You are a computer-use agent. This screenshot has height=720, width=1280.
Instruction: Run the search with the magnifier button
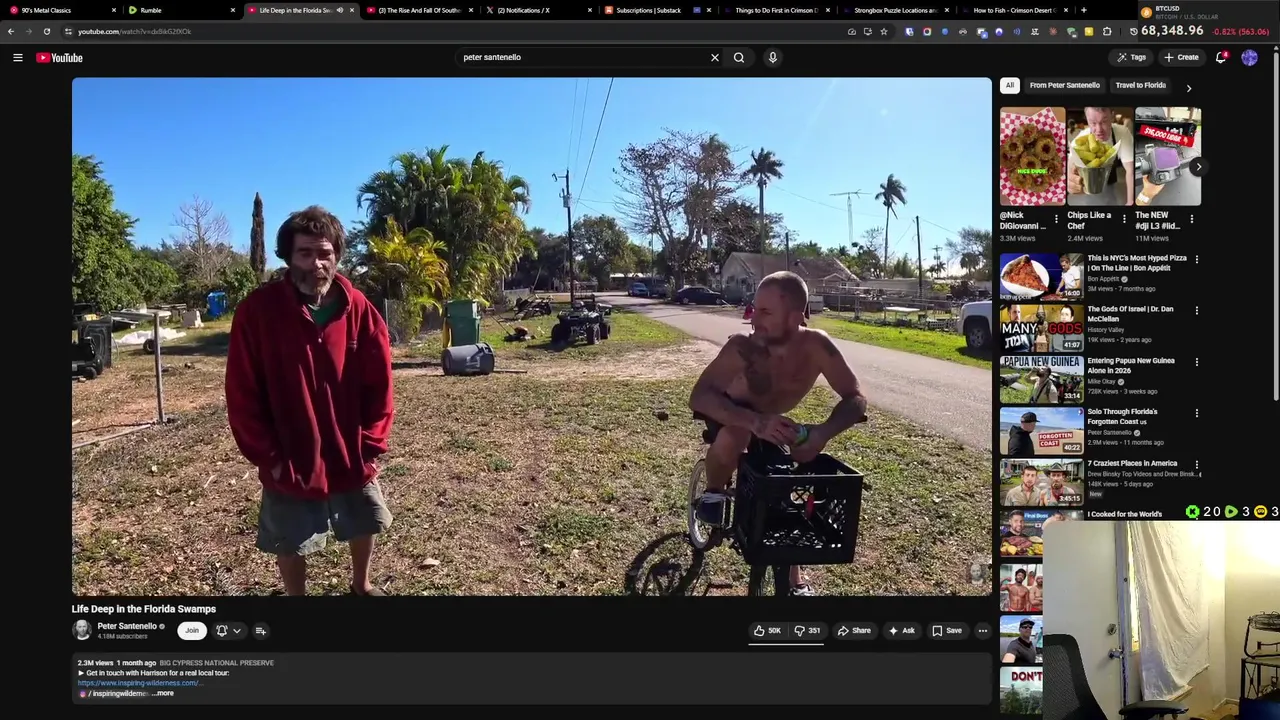[x=739, y=58]
